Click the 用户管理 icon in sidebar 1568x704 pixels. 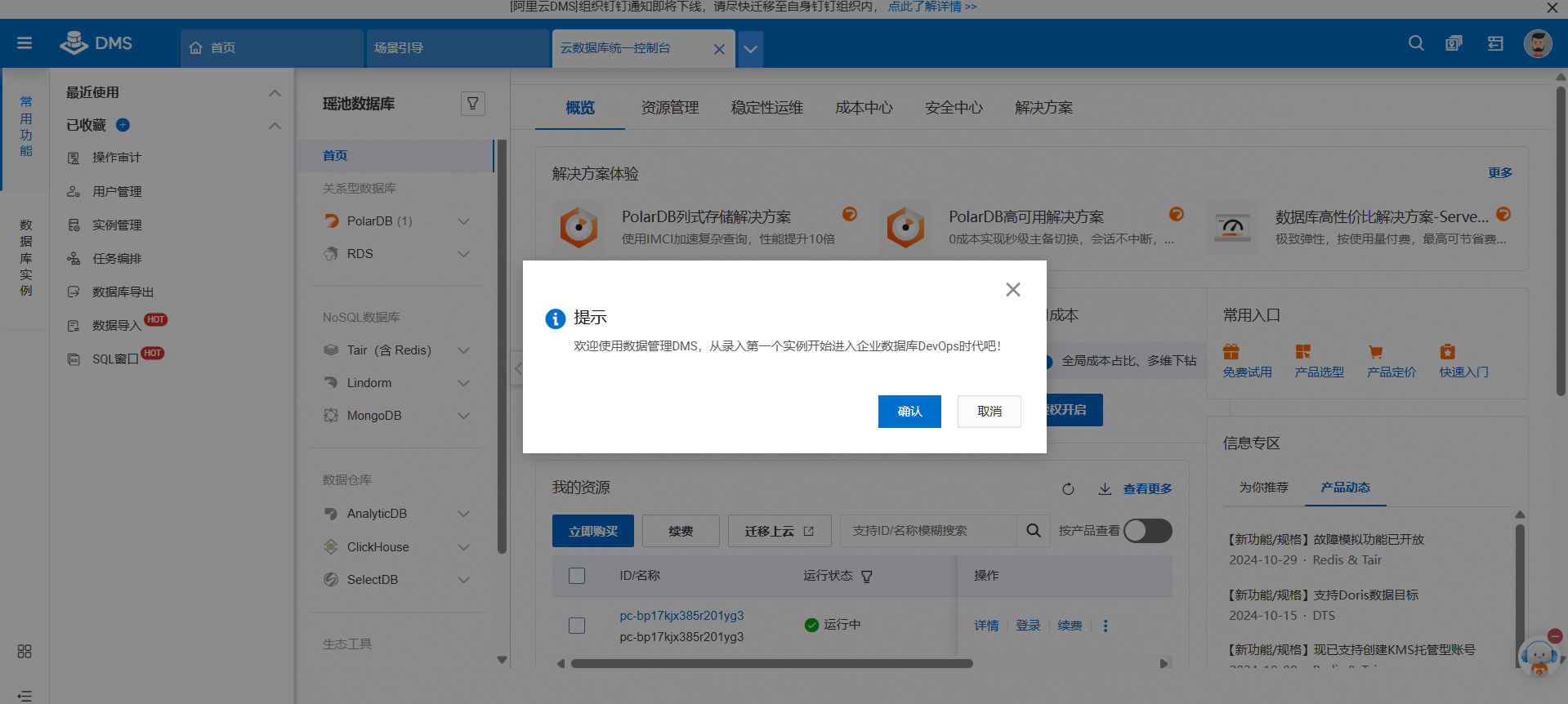pos(74,191)
